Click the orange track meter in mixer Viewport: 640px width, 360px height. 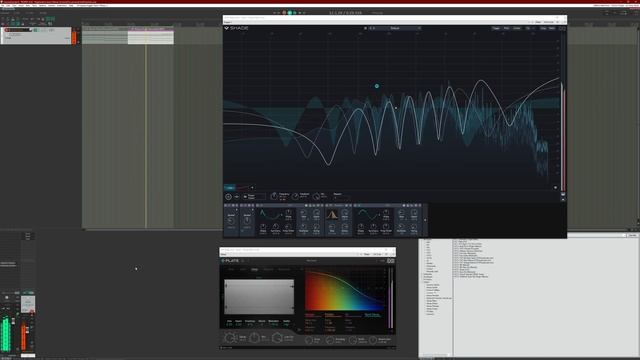tap(24, 337)
